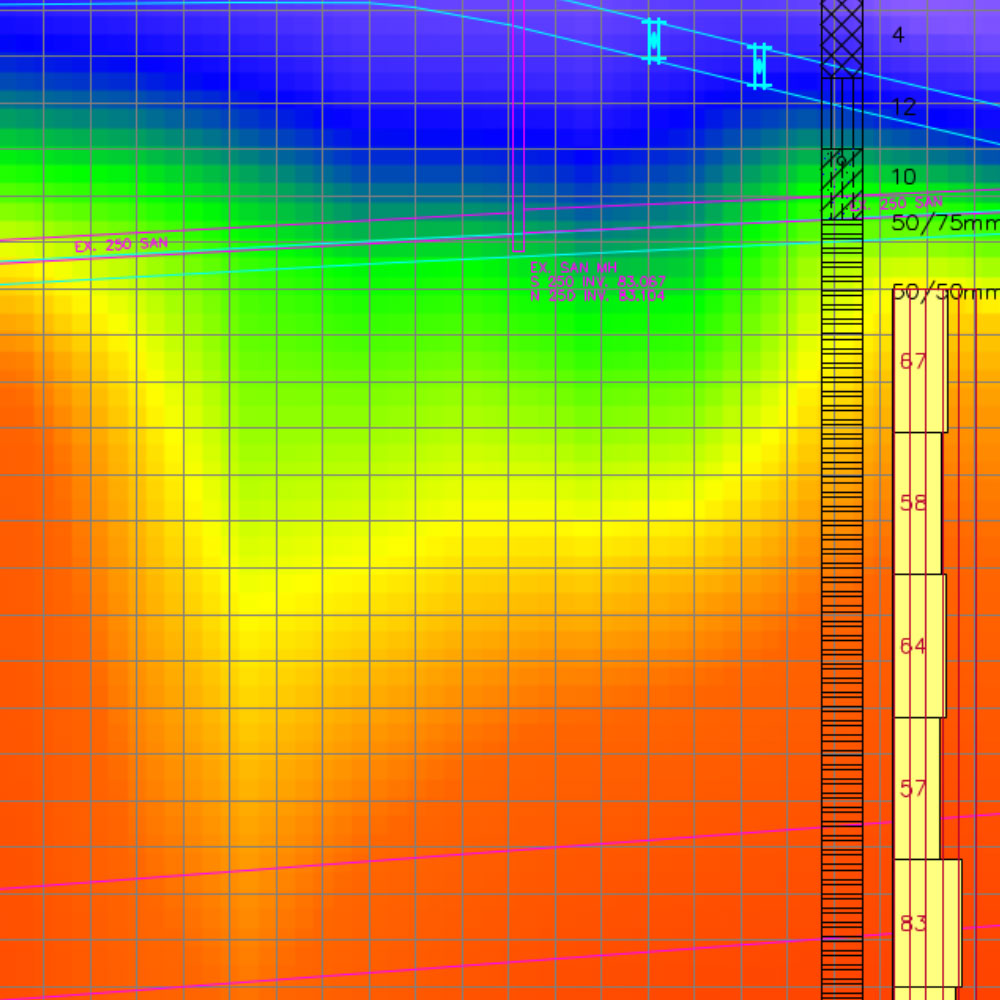
Task: Click the 'N 250 INV. 83.104' text
Action: click(598, 295)
